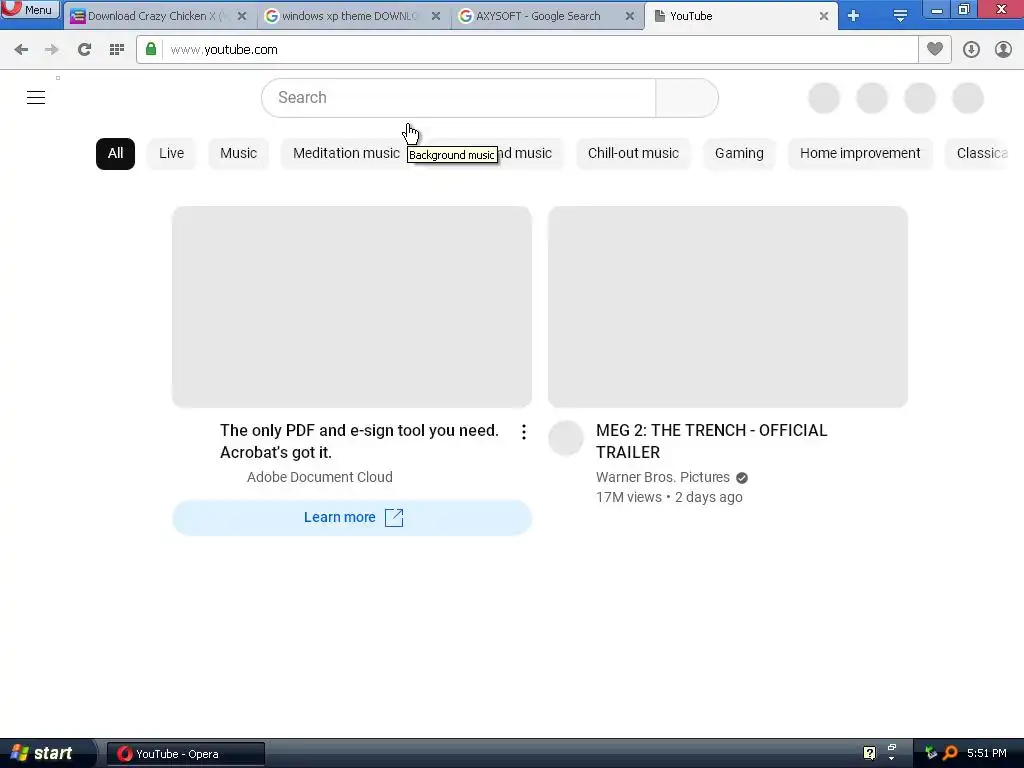
Task: Open a new tab with plus icon
Action: coord(853,16)
